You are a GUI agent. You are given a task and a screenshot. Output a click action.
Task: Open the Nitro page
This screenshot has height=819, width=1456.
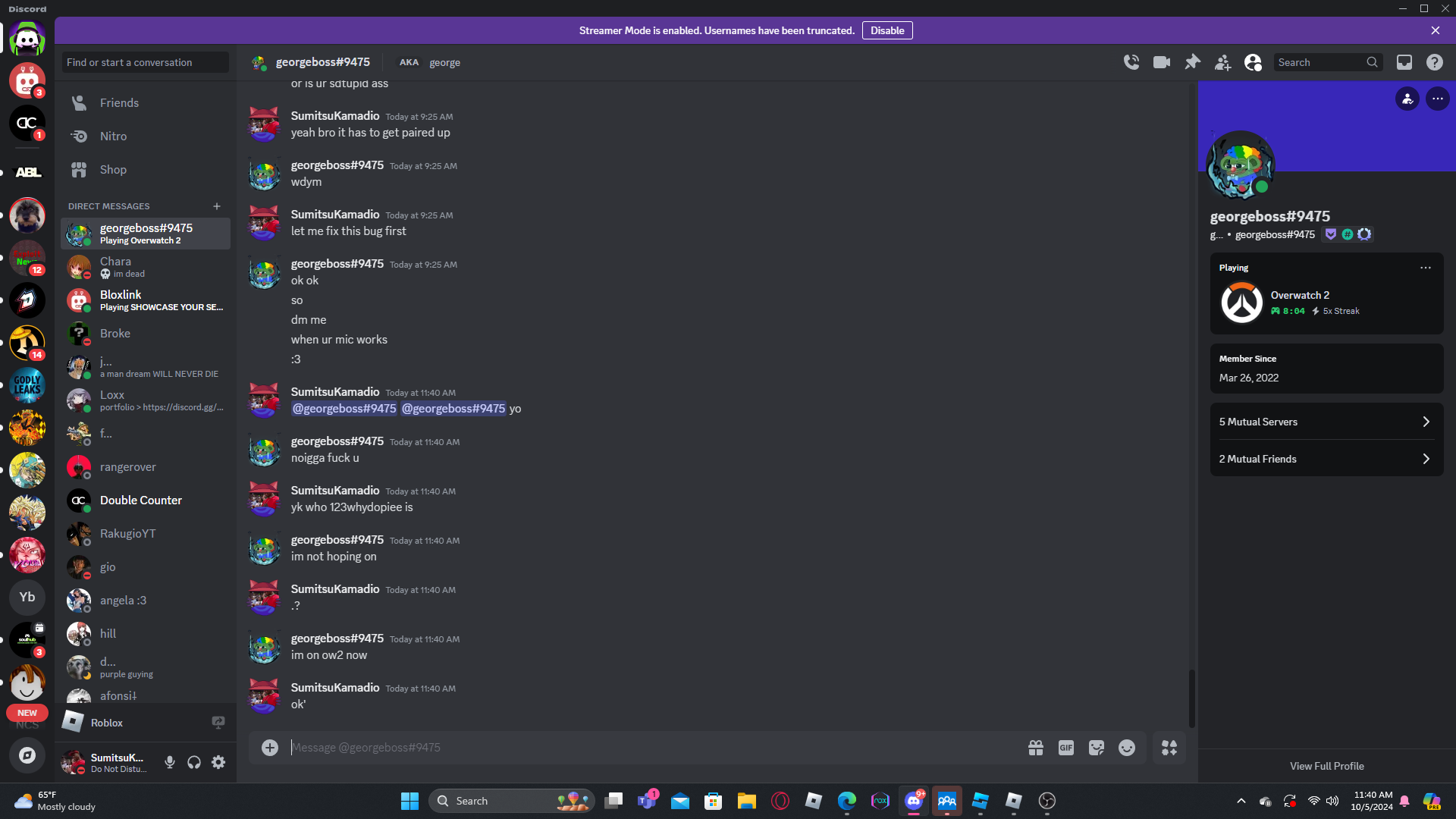tap(113, 136)
